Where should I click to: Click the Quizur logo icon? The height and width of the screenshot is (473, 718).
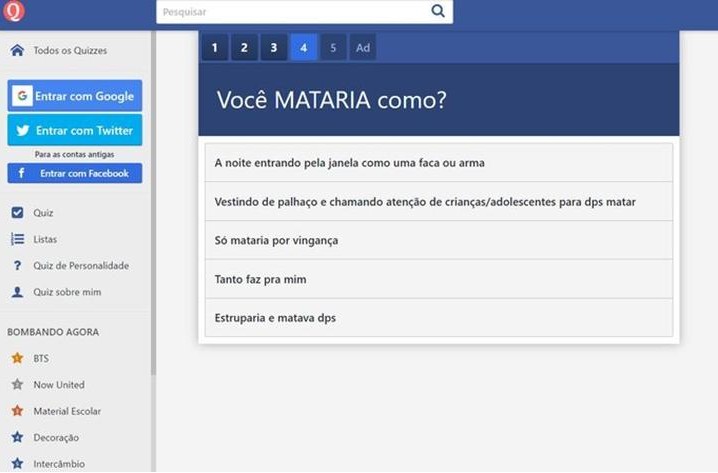pyautogui.click(x=13, y=12)
